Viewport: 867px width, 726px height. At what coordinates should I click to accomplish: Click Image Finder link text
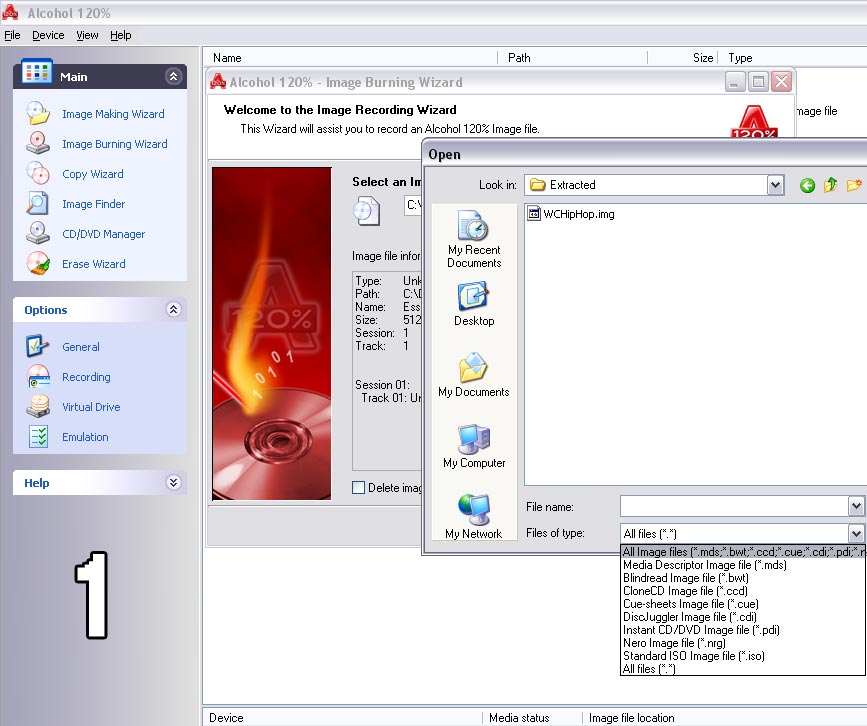pos(93,204)
